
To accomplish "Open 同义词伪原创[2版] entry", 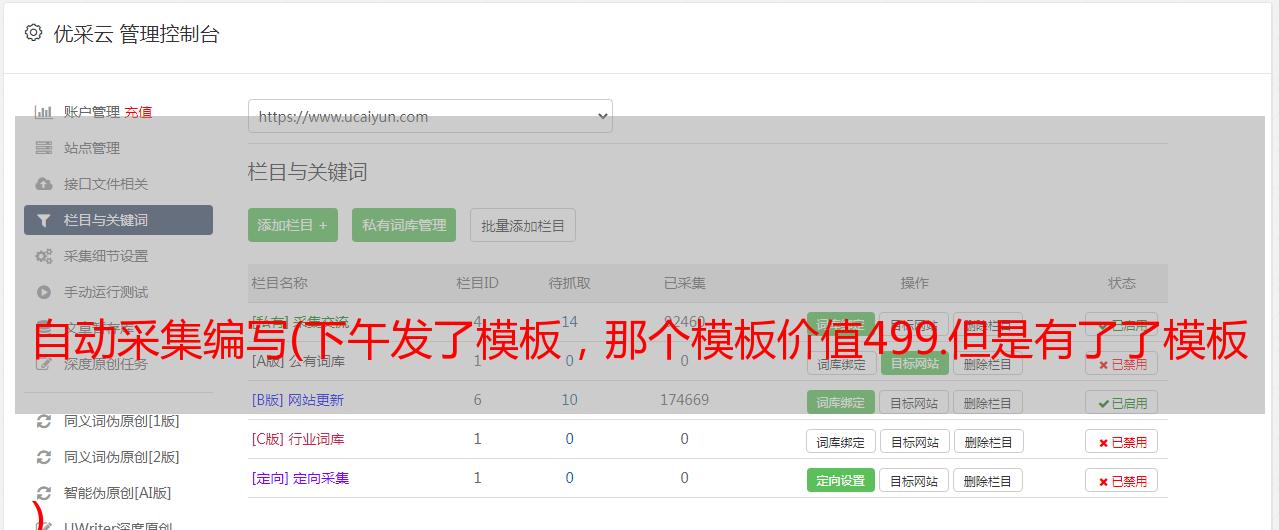I will [x=122, y=457].
